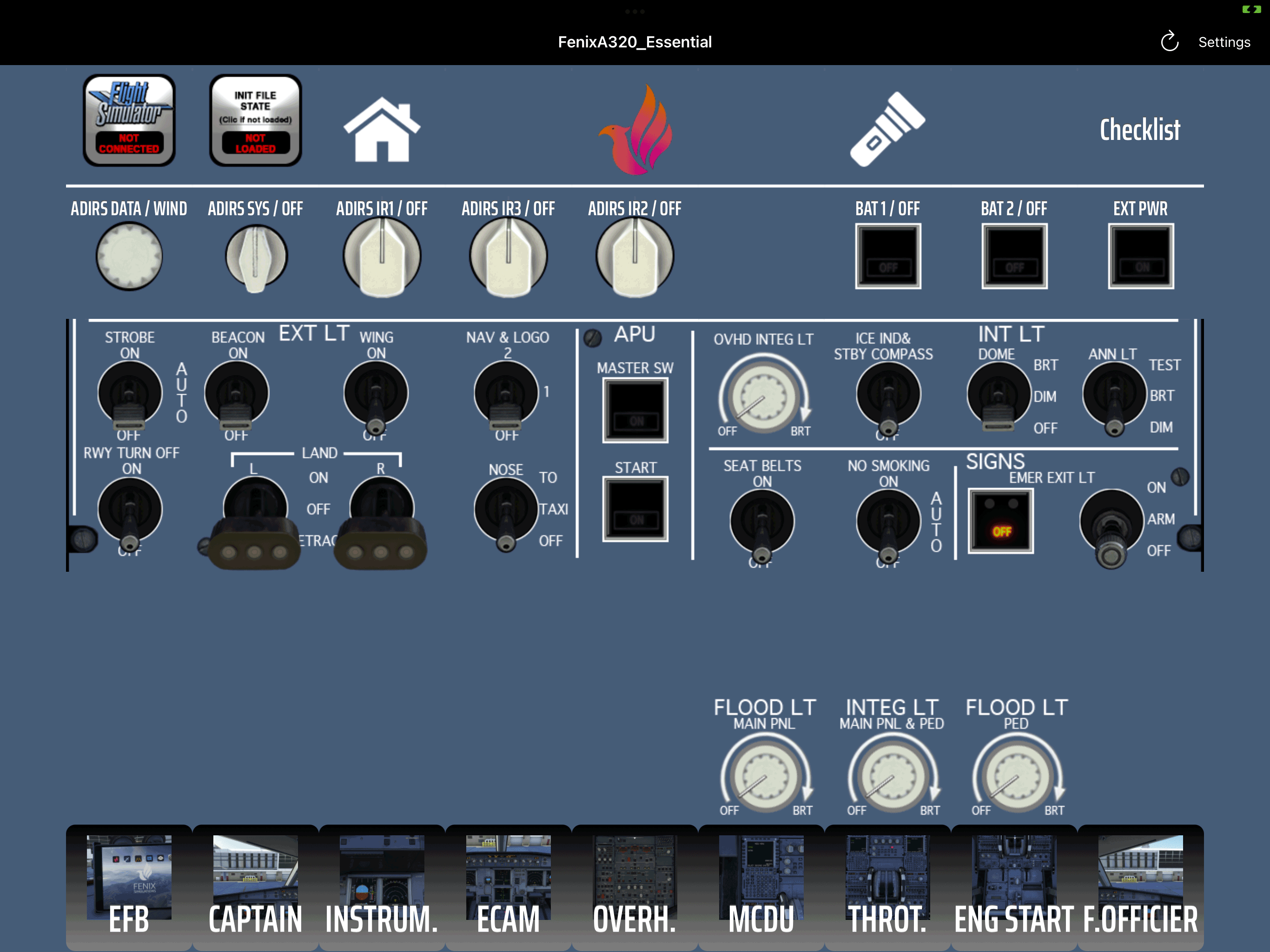Switch the NOSE light selector
The image size is (1270, 952).
[x=506, y=510]
